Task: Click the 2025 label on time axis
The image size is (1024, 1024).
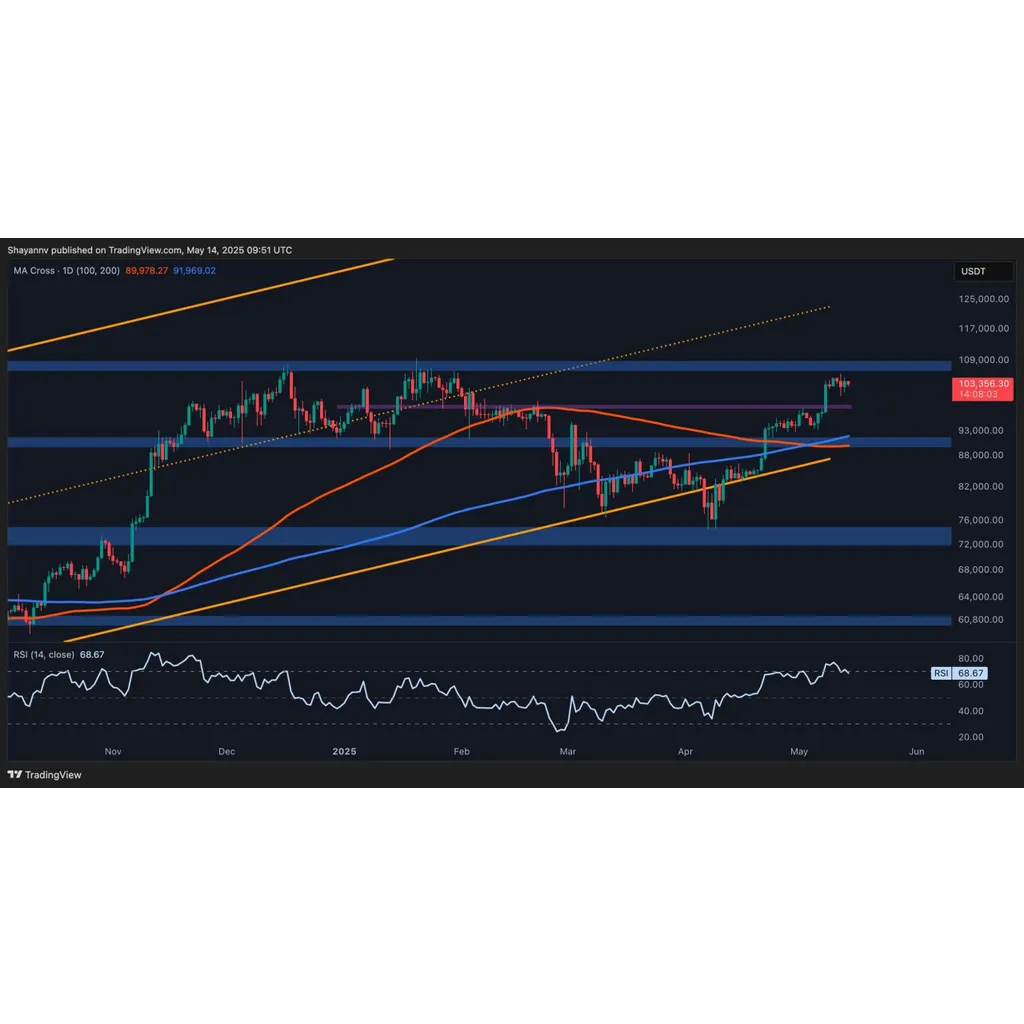Action: pyautogui.click(x=344, y=752)
